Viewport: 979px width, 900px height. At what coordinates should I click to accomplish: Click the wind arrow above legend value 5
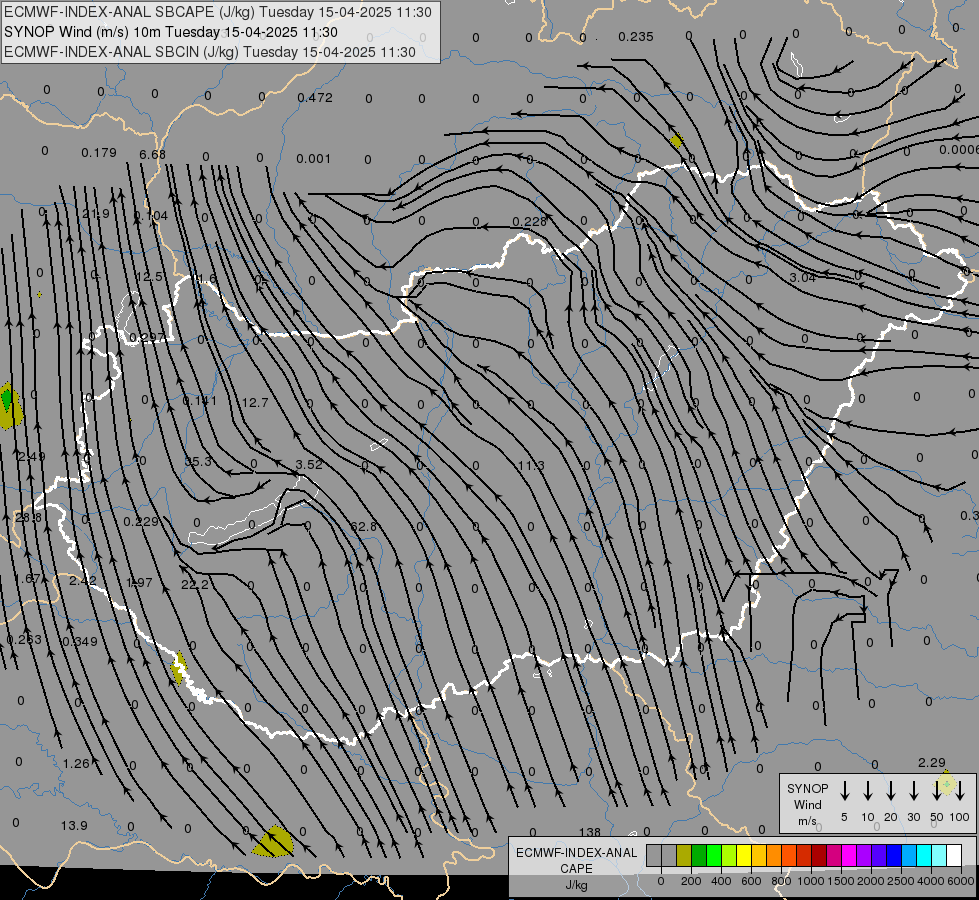pos(845,791)
